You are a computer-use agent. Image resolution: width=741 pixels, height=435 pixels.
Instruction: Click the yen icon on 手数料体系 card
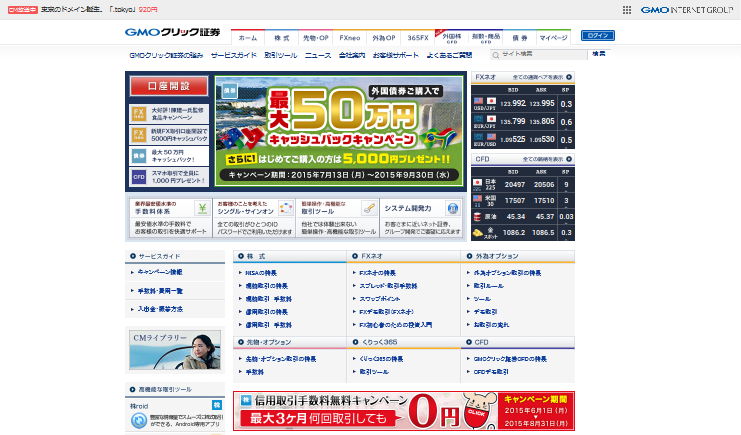click(x=202, y=209)
